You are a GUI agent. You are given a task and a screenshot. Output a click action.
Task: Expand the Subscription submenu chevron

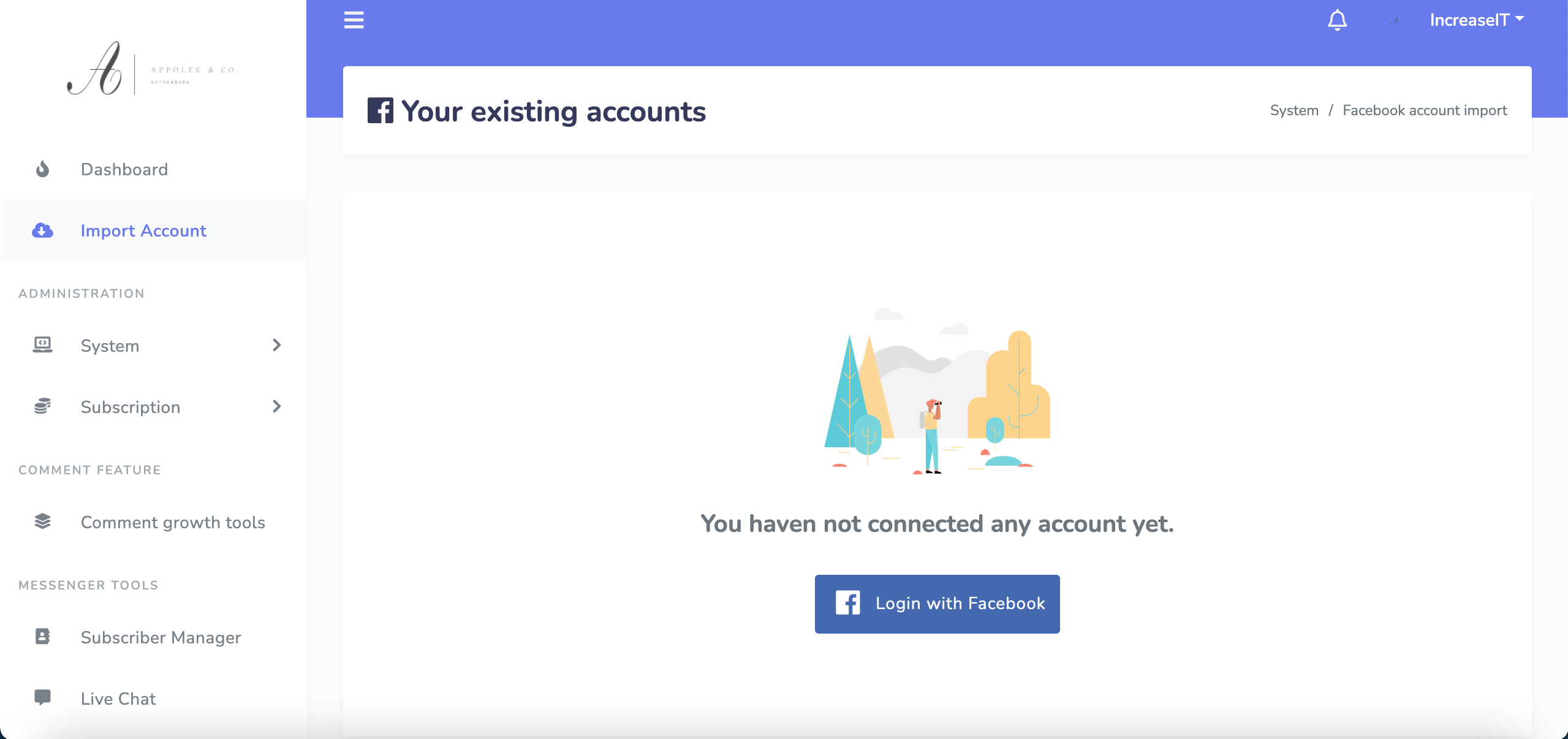pos(276,406)
